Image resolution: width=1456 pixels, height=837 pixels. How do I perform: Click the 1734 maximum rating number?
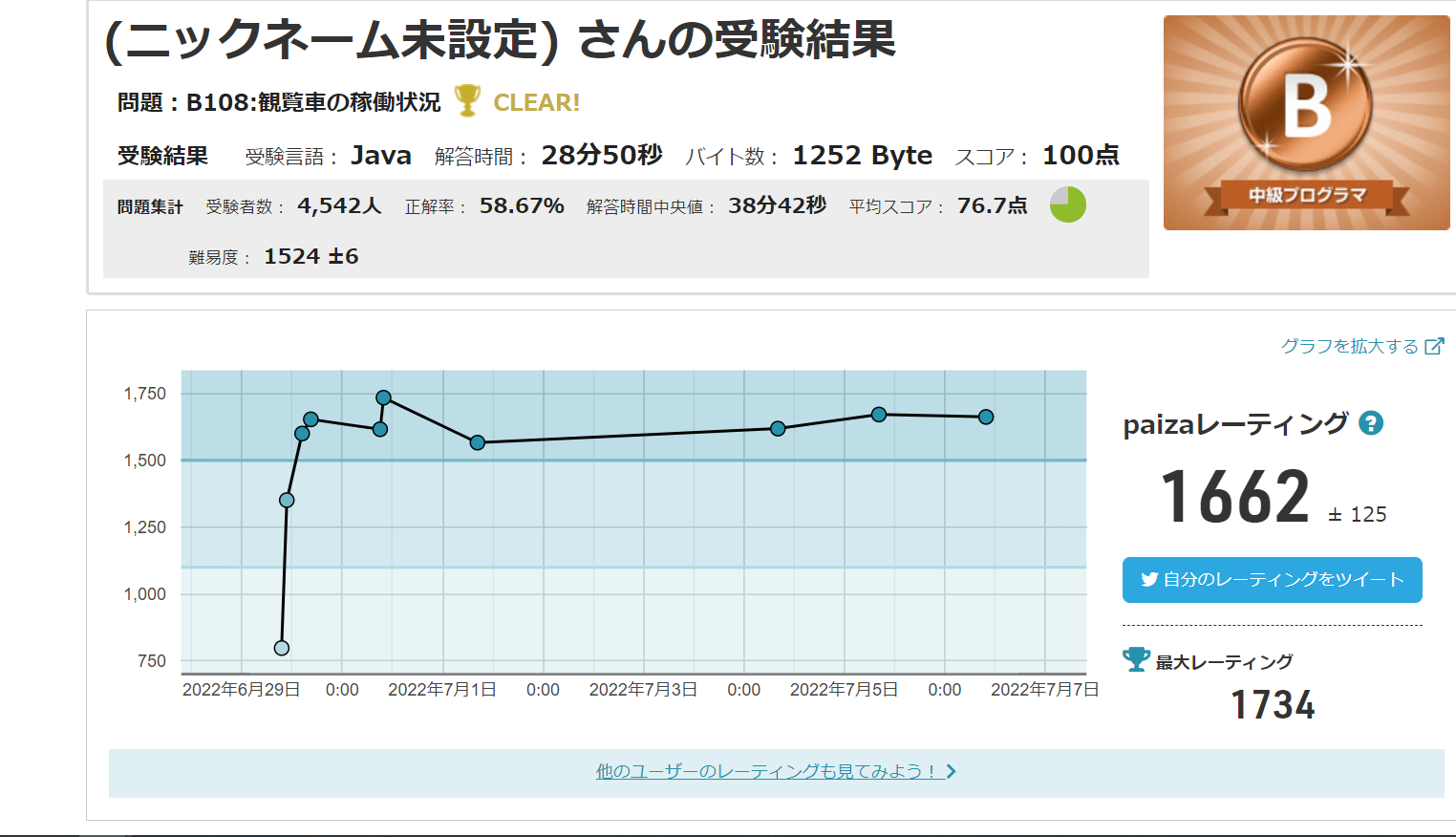click(1272, 705)
